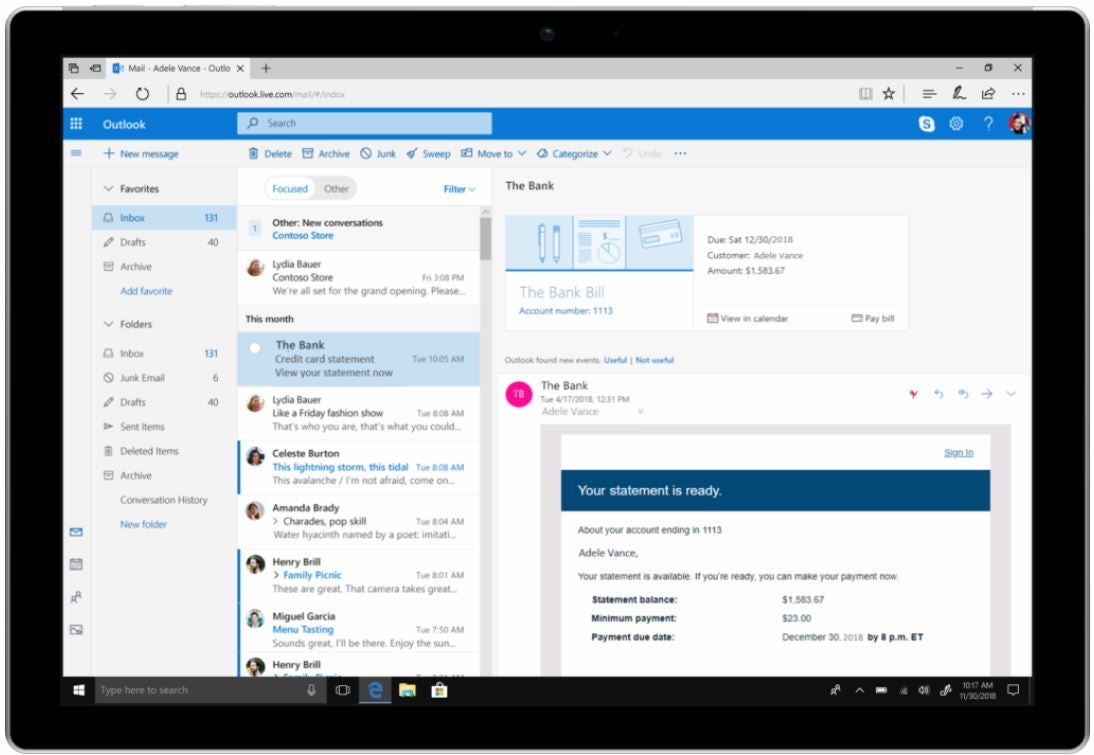Go back in the browser

click(x=77, y=94)
